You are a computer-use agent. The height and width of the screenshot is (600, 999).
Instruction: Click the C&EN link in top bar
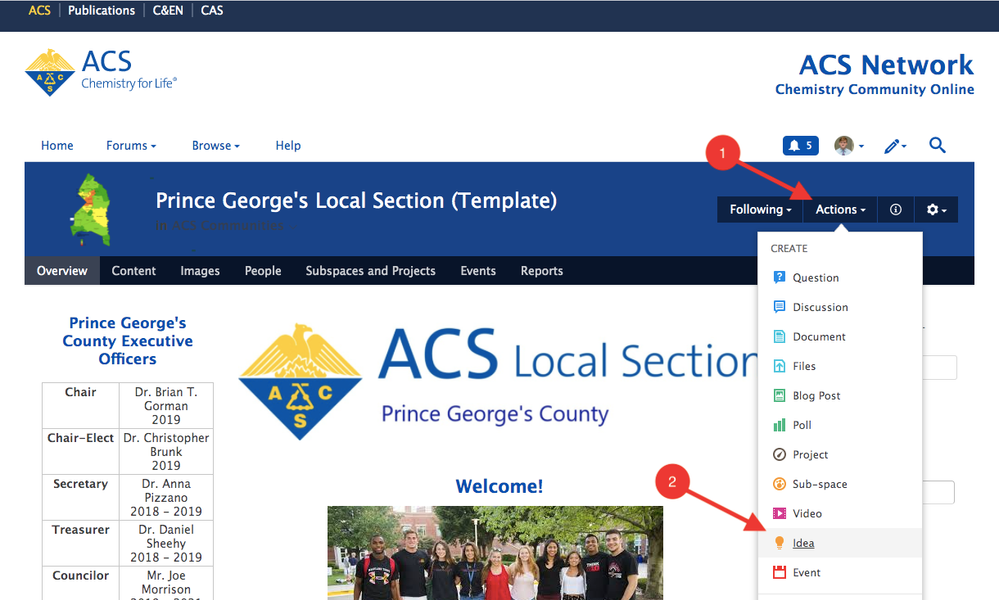tap(168, 11)
